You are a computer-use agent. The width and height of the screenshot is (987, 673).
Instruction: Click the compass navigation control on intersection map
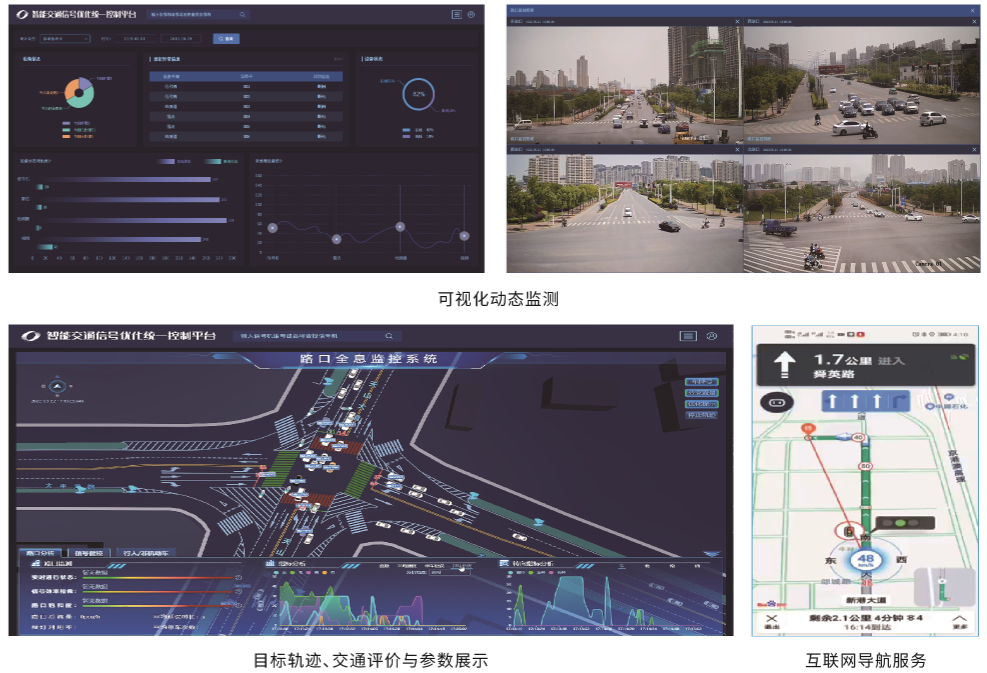58,387
